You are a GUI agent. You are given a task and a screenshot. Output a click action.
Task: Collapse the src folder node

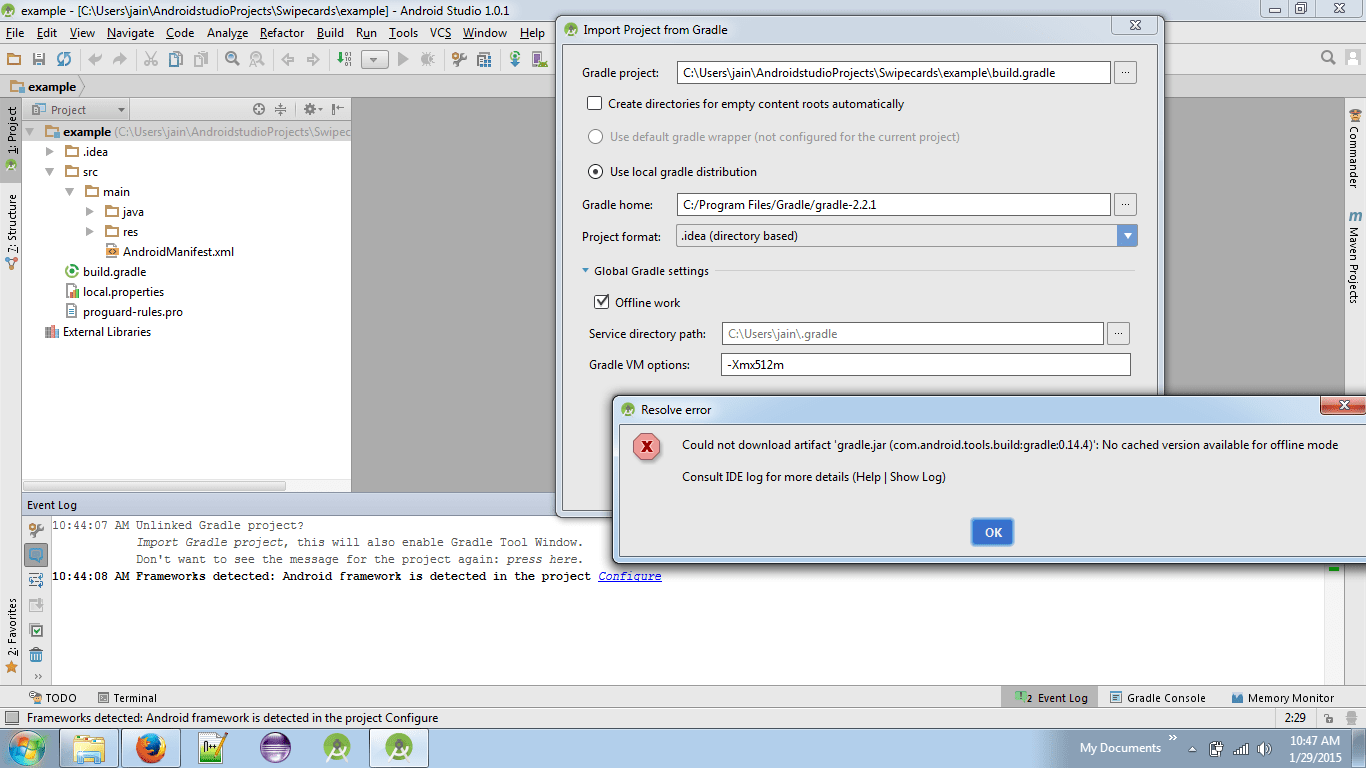(50, 172)
